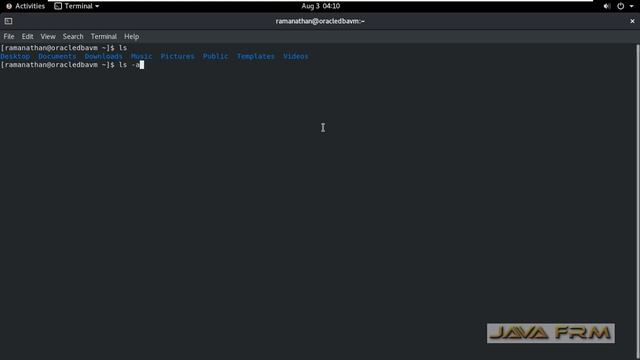Click the 'ls -a' command text
640x360 pixels.
129,65
